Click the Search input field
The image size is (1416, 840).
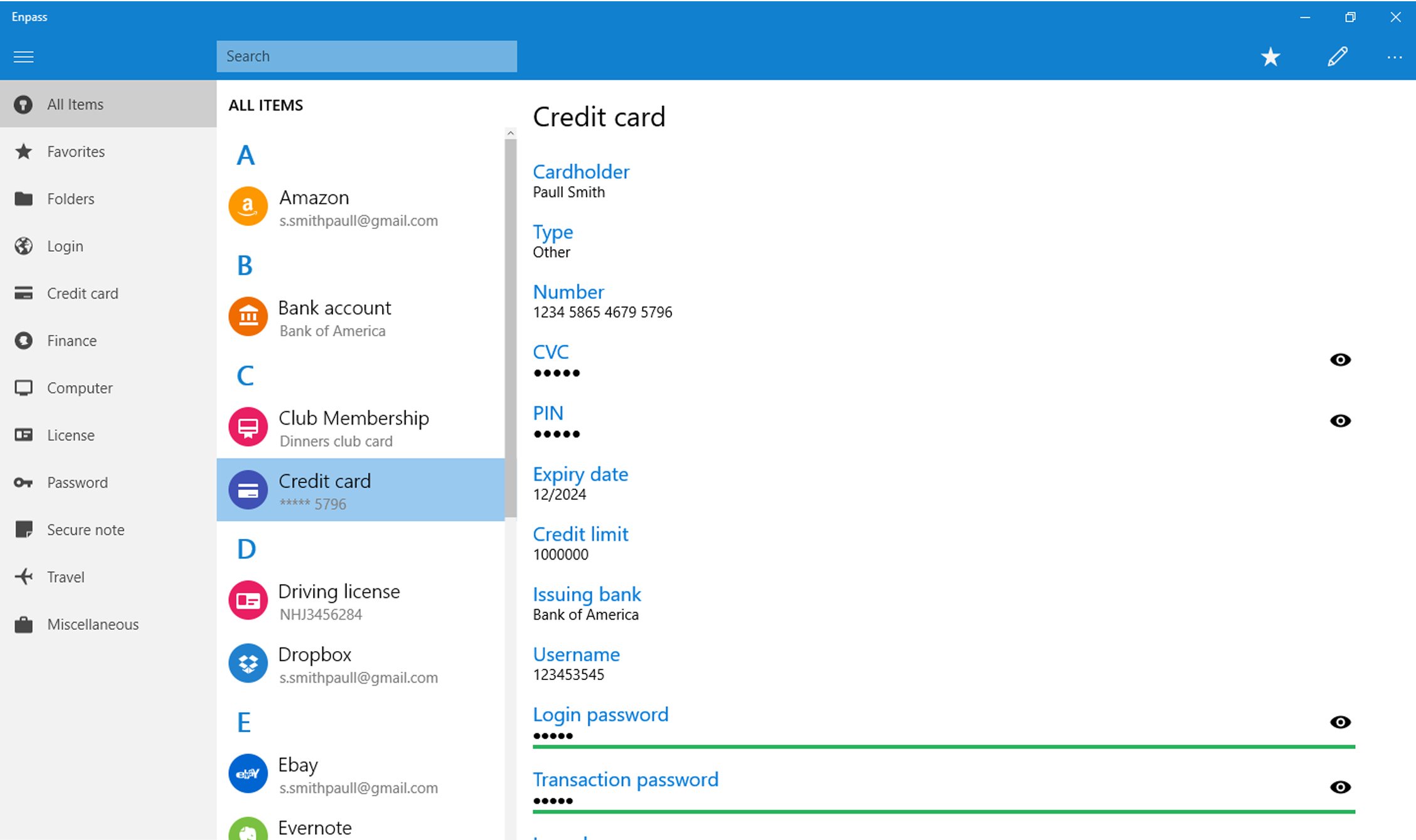tap(366, 56)
